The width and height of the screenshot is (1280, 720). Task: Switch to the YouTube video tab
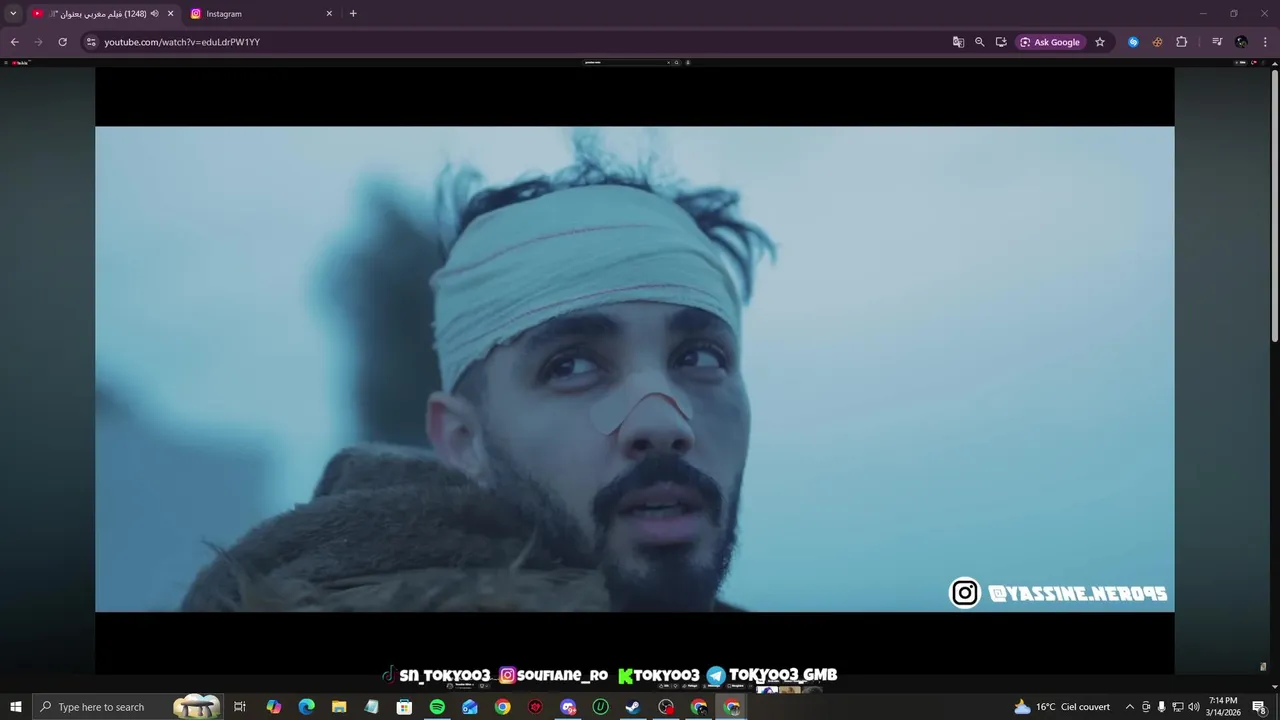click(x=103, y=14)
